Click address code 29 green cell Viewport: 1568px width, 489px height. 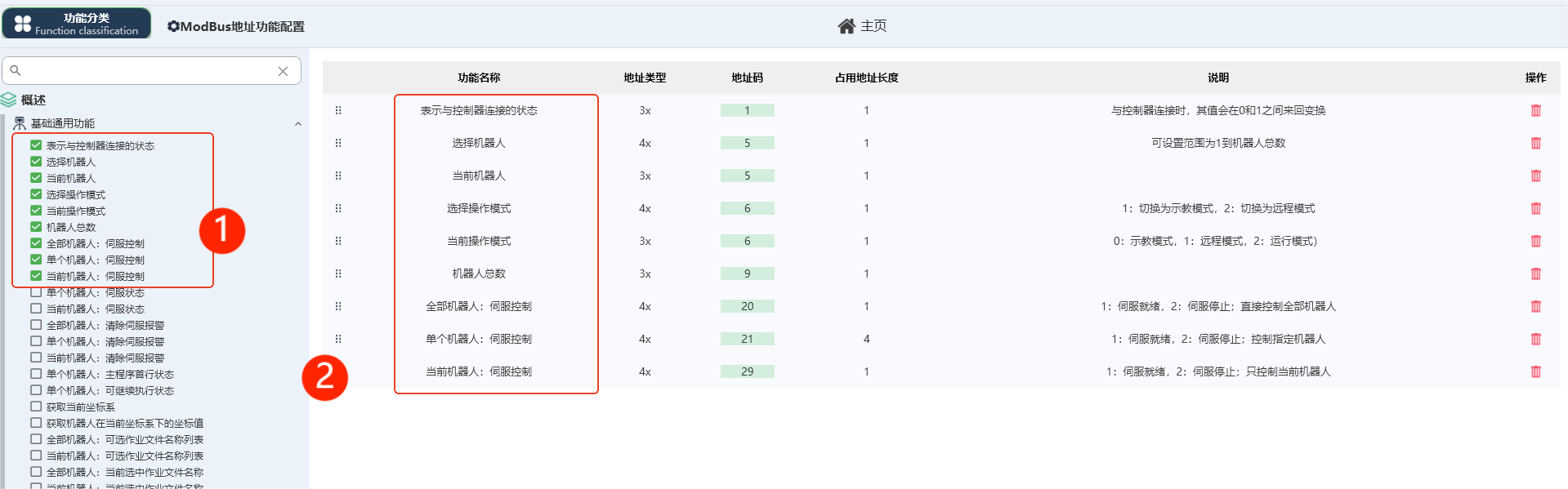(747, 371)
